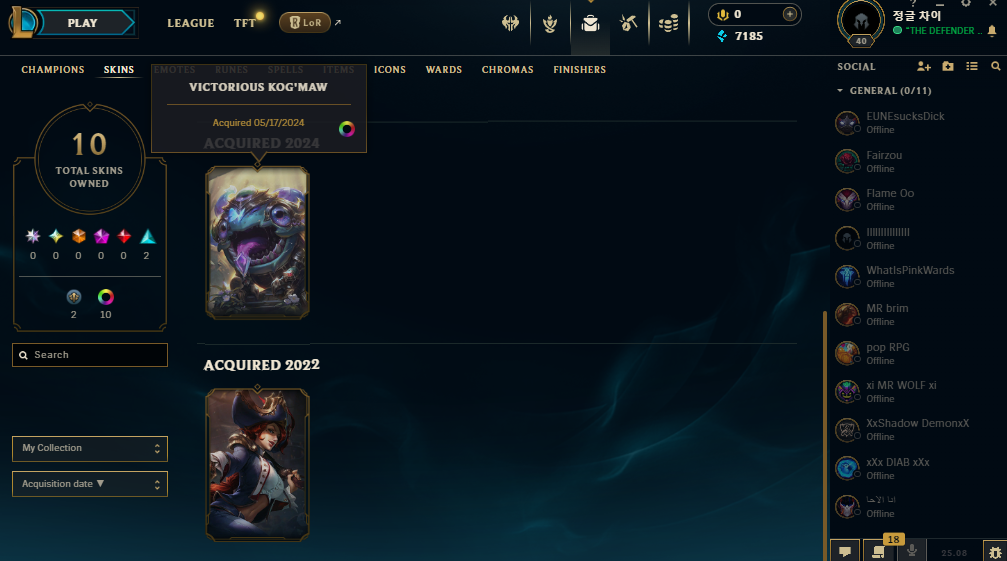Open the friends list search magnifier icon
This screenshot has height=561, width=1007.
coord(995,66)
